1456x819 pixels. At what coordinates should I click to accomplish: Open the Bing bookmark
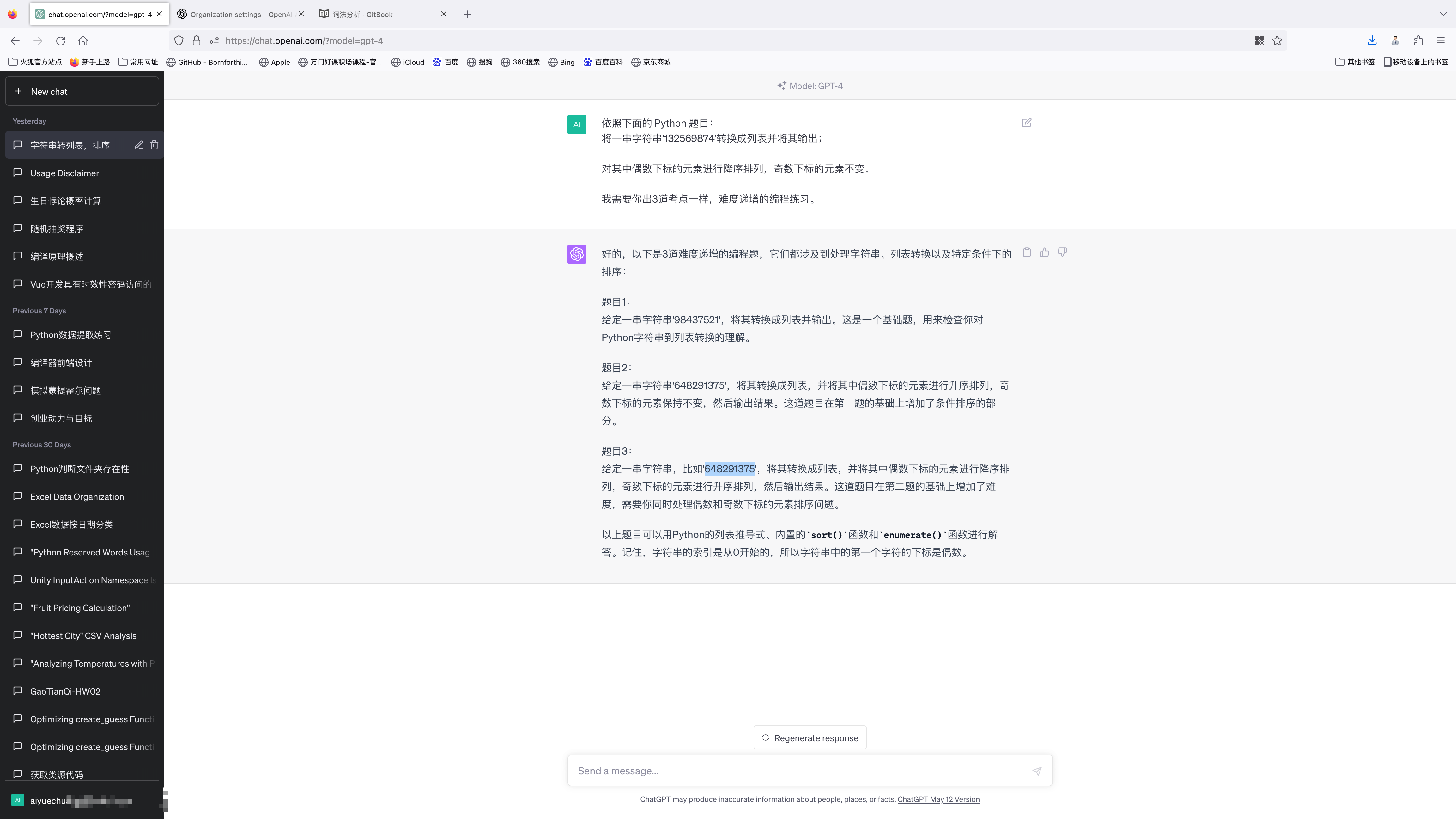point(561,62)
